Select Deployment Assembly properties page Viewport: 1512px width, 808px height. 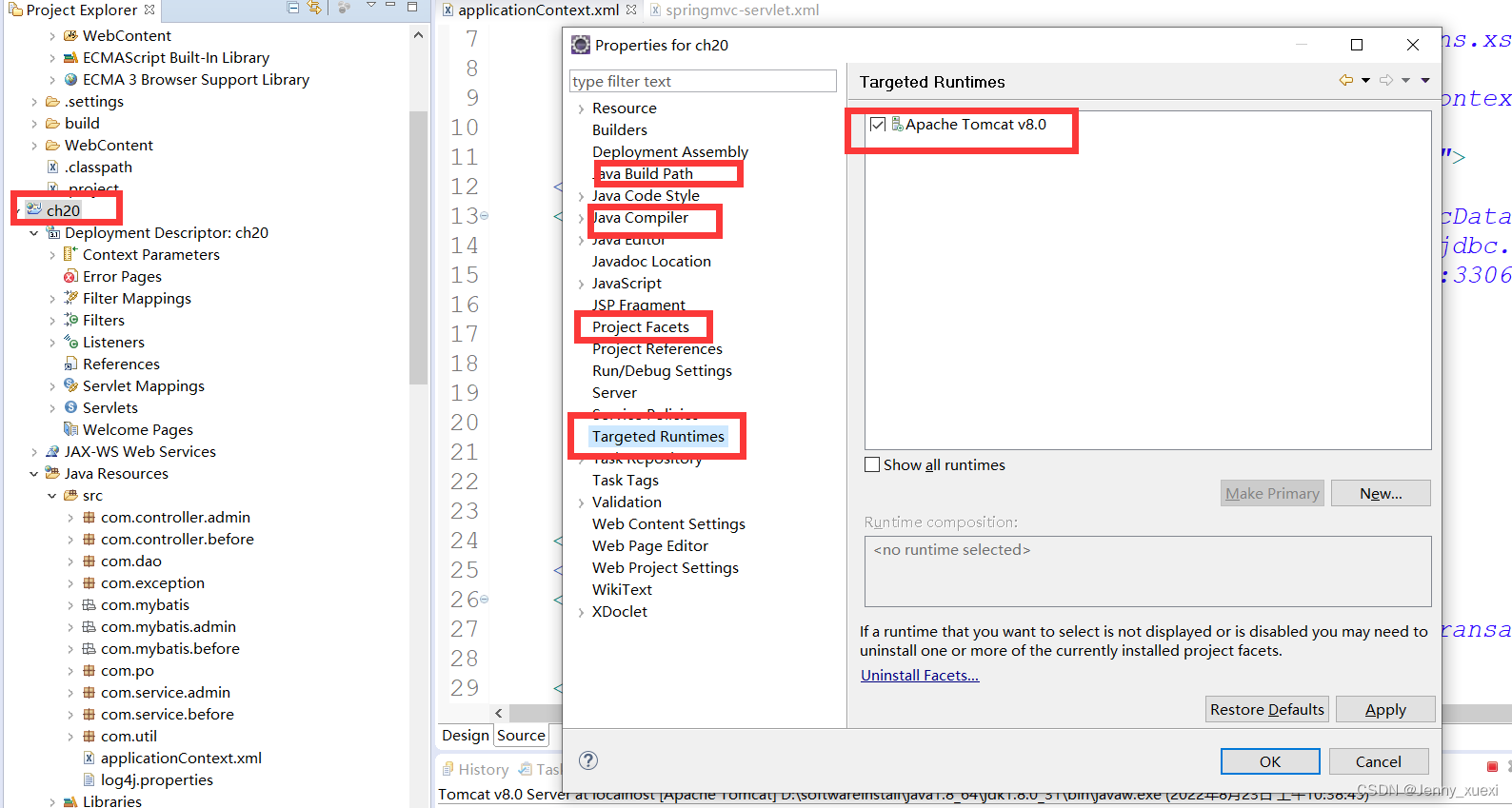click(670, 151)
